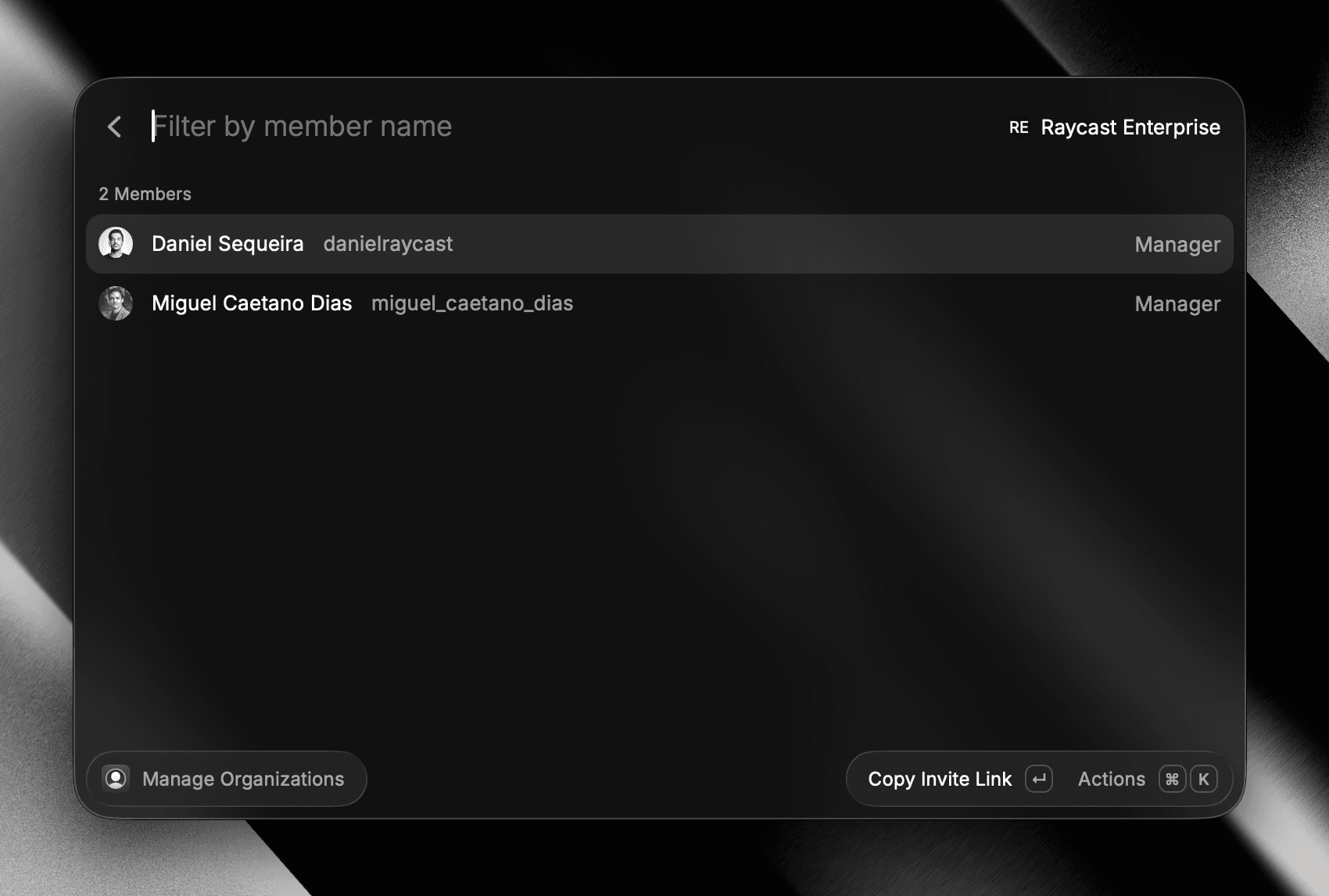Open the Actions menu
The width and height of the screenshot is (1329, 896).
[x=1112, y=780]
